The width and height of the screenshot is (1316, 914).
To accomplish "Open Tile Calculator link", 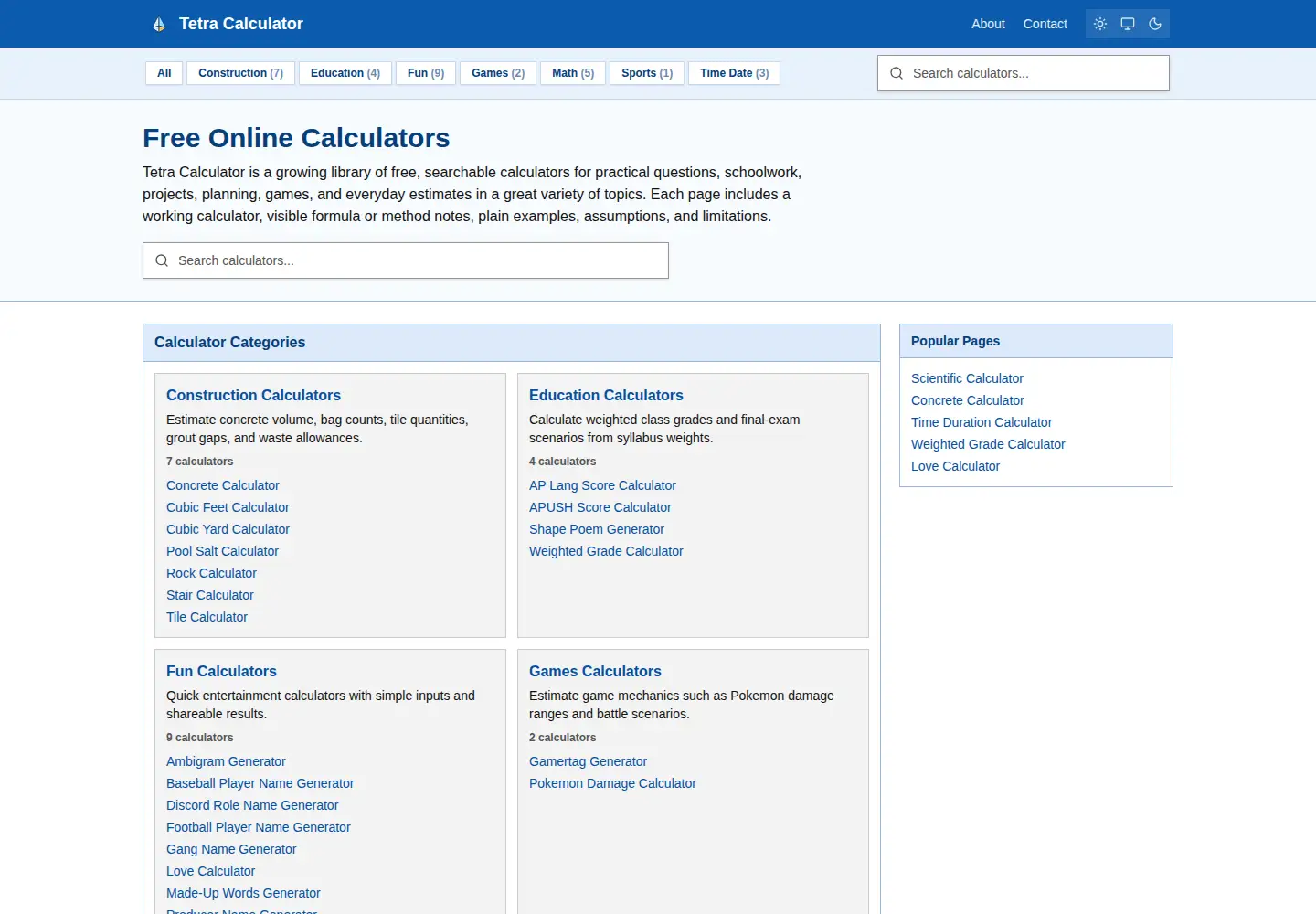I will (x=207, y=617).
